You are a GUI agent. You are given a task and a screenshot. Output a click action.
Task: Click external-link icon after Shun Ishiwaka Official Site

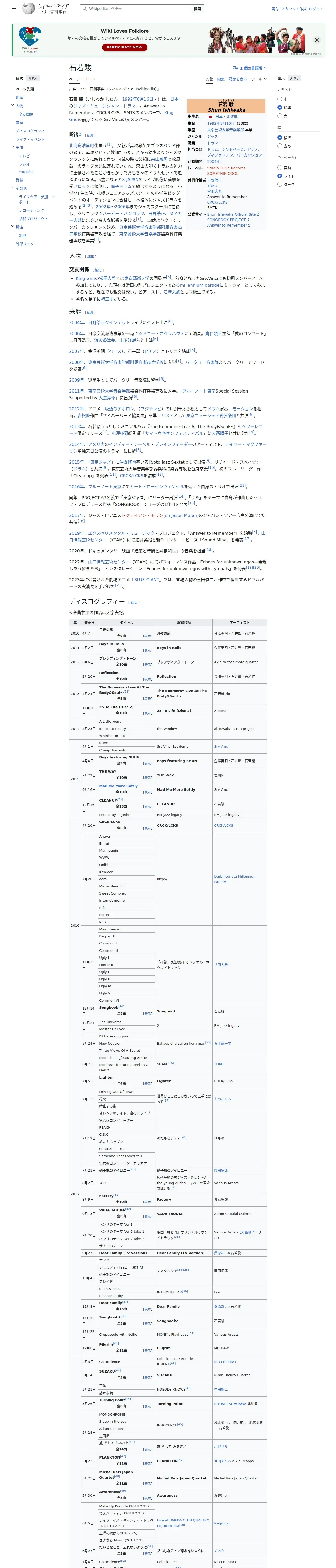click(x=258, y=214)
